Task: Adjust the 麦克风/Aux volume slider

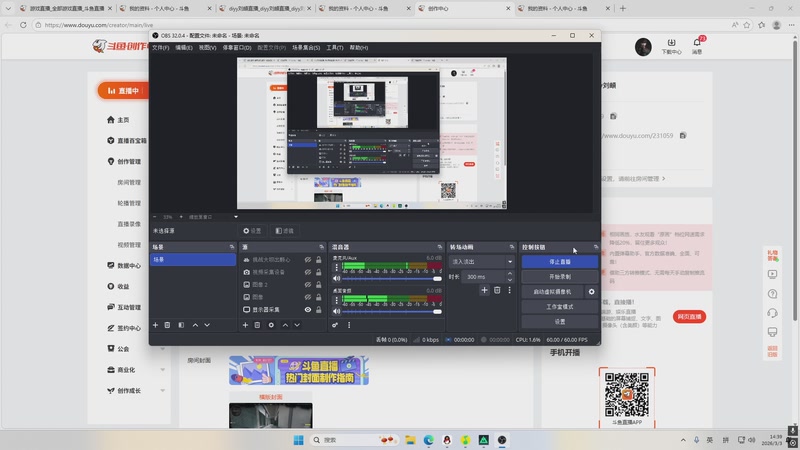Action: pos(392,279)
